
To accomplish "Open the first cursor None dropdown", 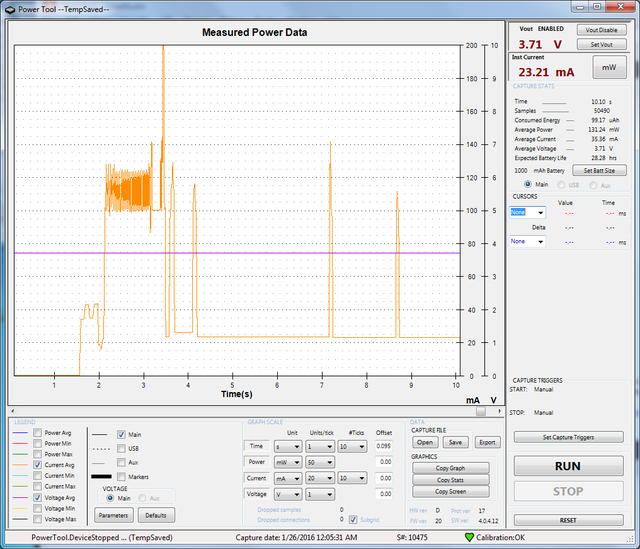I will tap(527, 212).
